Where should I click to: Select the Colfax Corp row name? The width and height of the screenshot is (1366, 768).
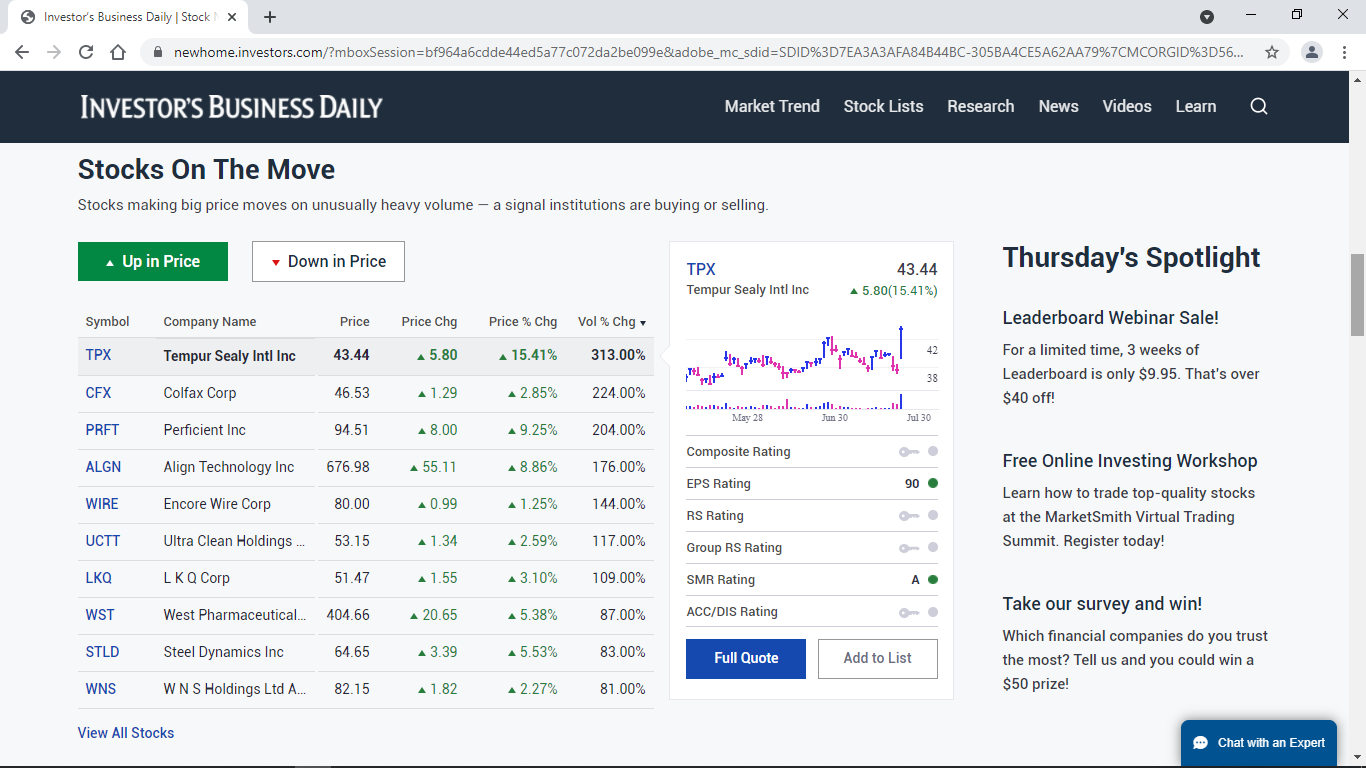tap(200, 393)
